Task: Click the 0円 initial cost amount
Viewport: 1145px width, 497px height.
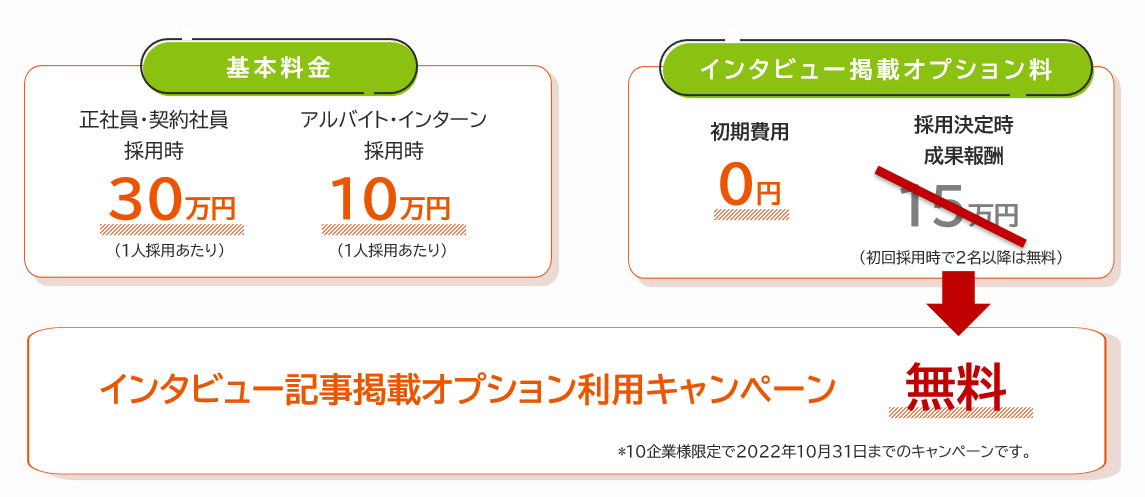Action: point(750,187)
